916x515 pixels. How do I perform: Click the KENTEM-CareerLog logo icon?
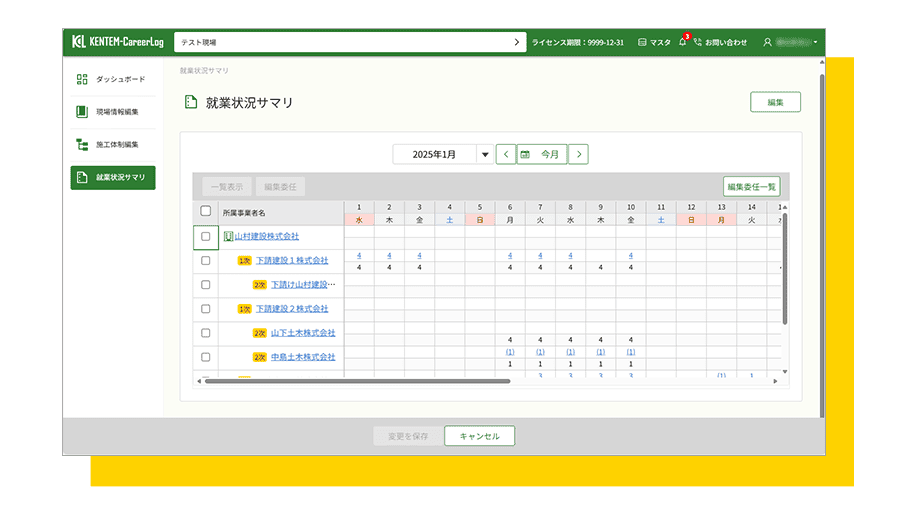[79, 43]
